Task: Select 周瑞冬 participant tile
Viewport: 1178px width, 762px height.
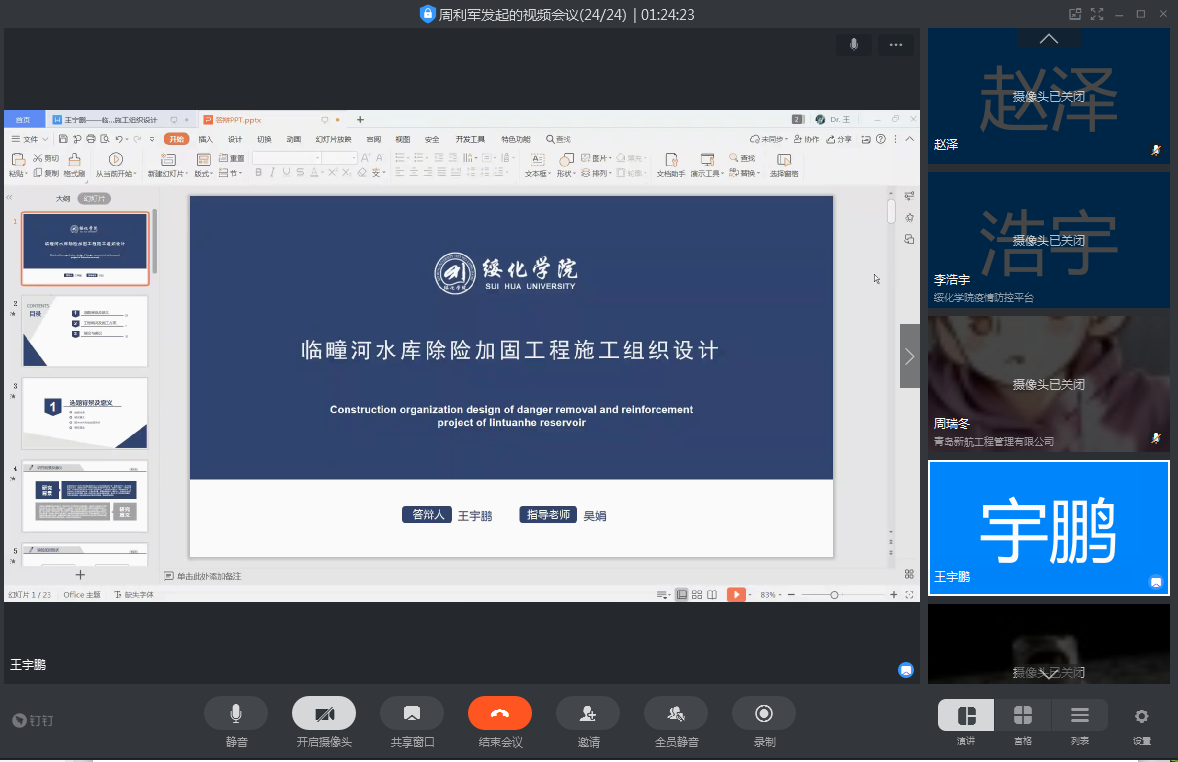Action: tap(1048, 383)
